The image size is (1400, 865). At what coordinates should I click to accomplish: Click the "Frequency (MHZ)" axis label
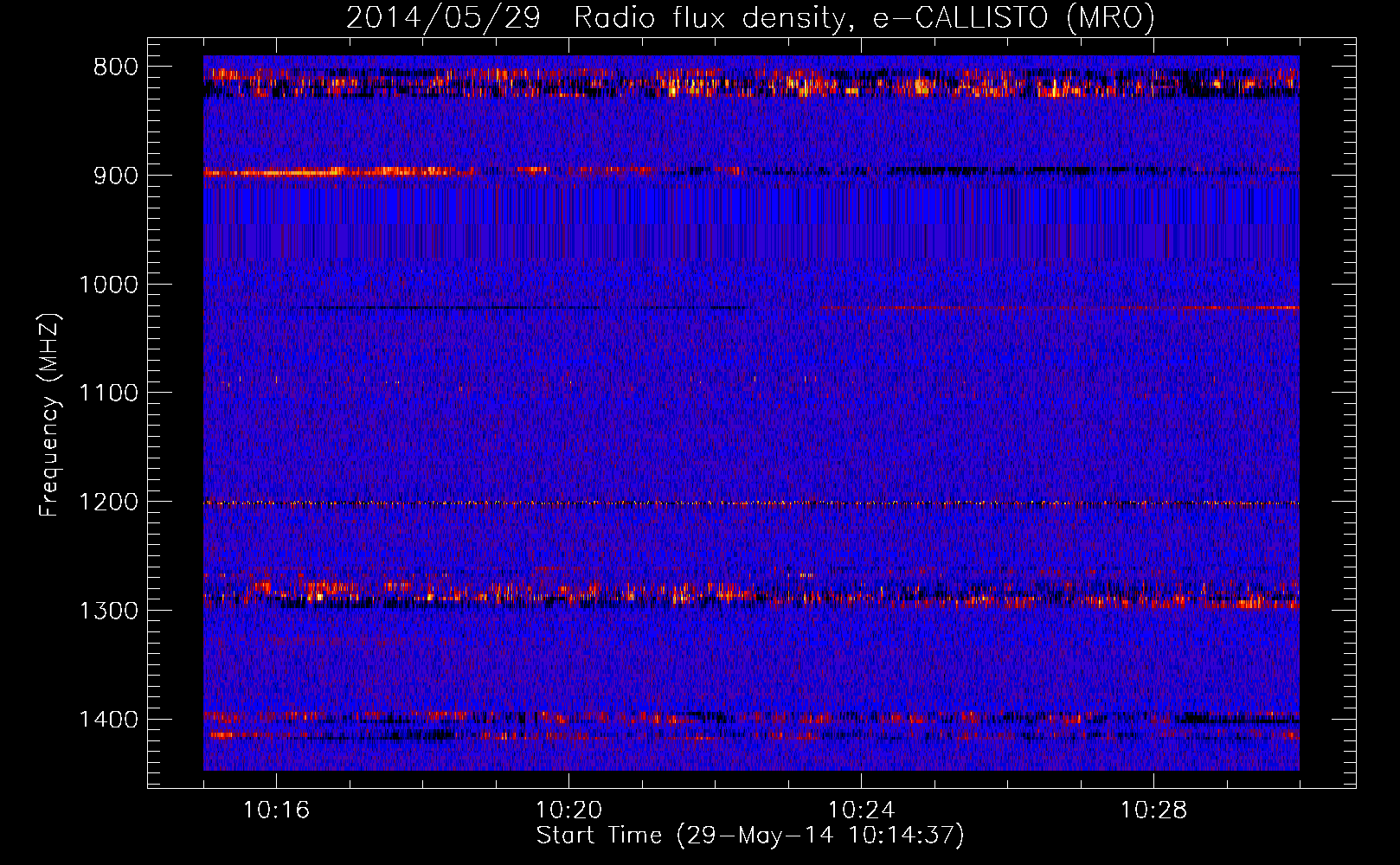pos(50,415)
